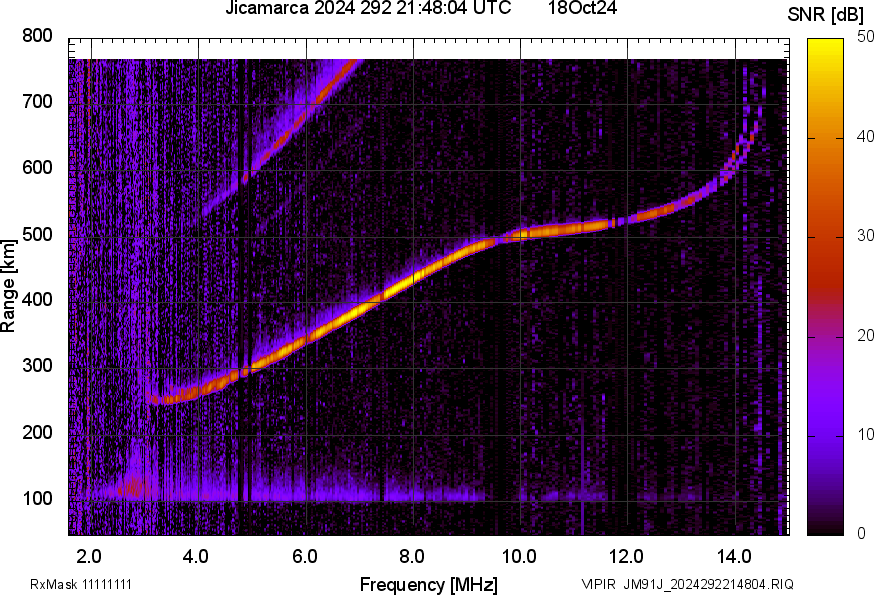Click the x-axis tick label '10.0'

(519, 556)
